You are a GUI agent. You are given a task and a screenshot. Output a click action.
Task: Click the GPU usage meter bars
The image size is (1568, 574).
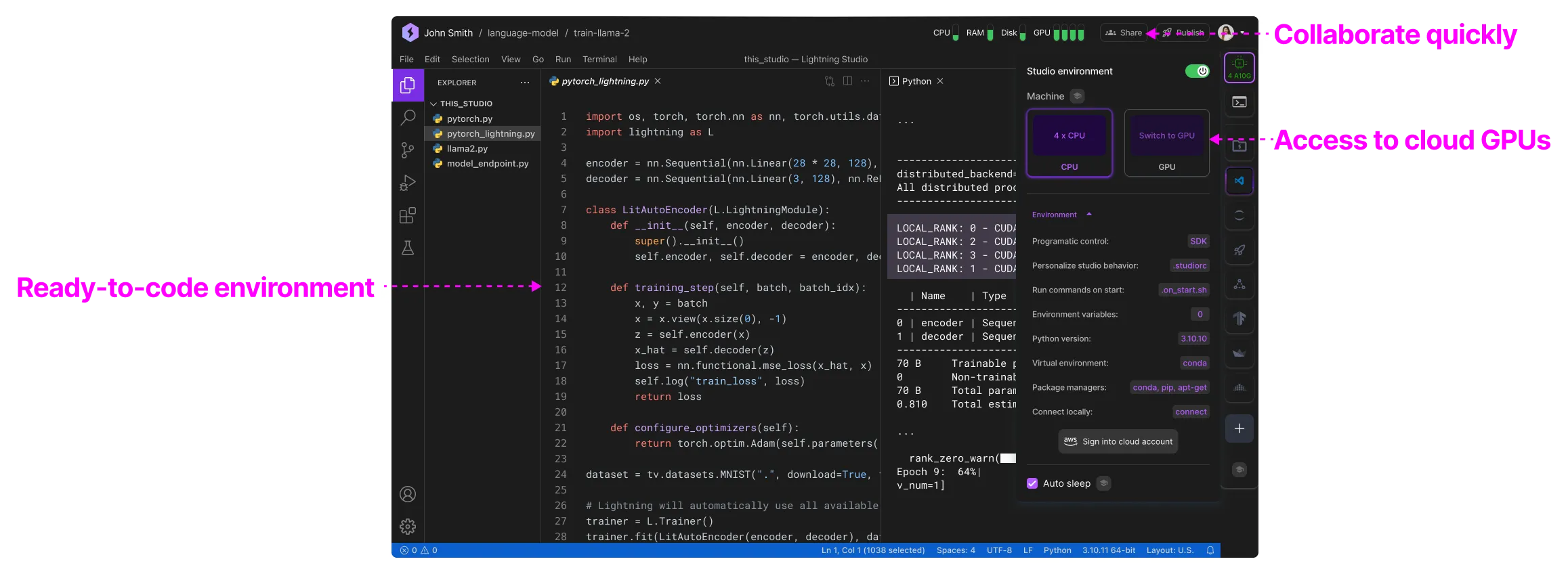click(1068, 32)
